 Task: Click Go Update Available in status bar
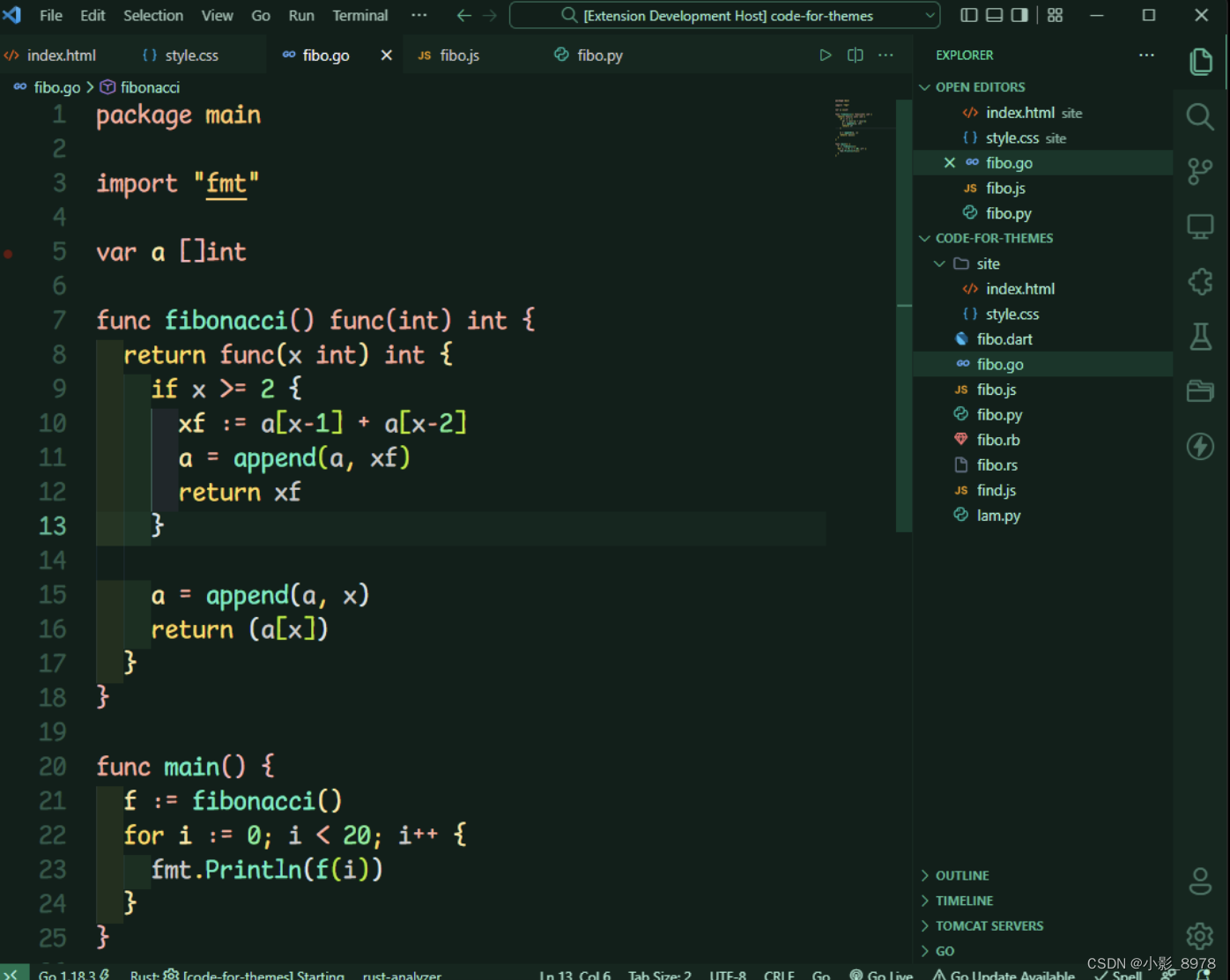coord(1004,973)
